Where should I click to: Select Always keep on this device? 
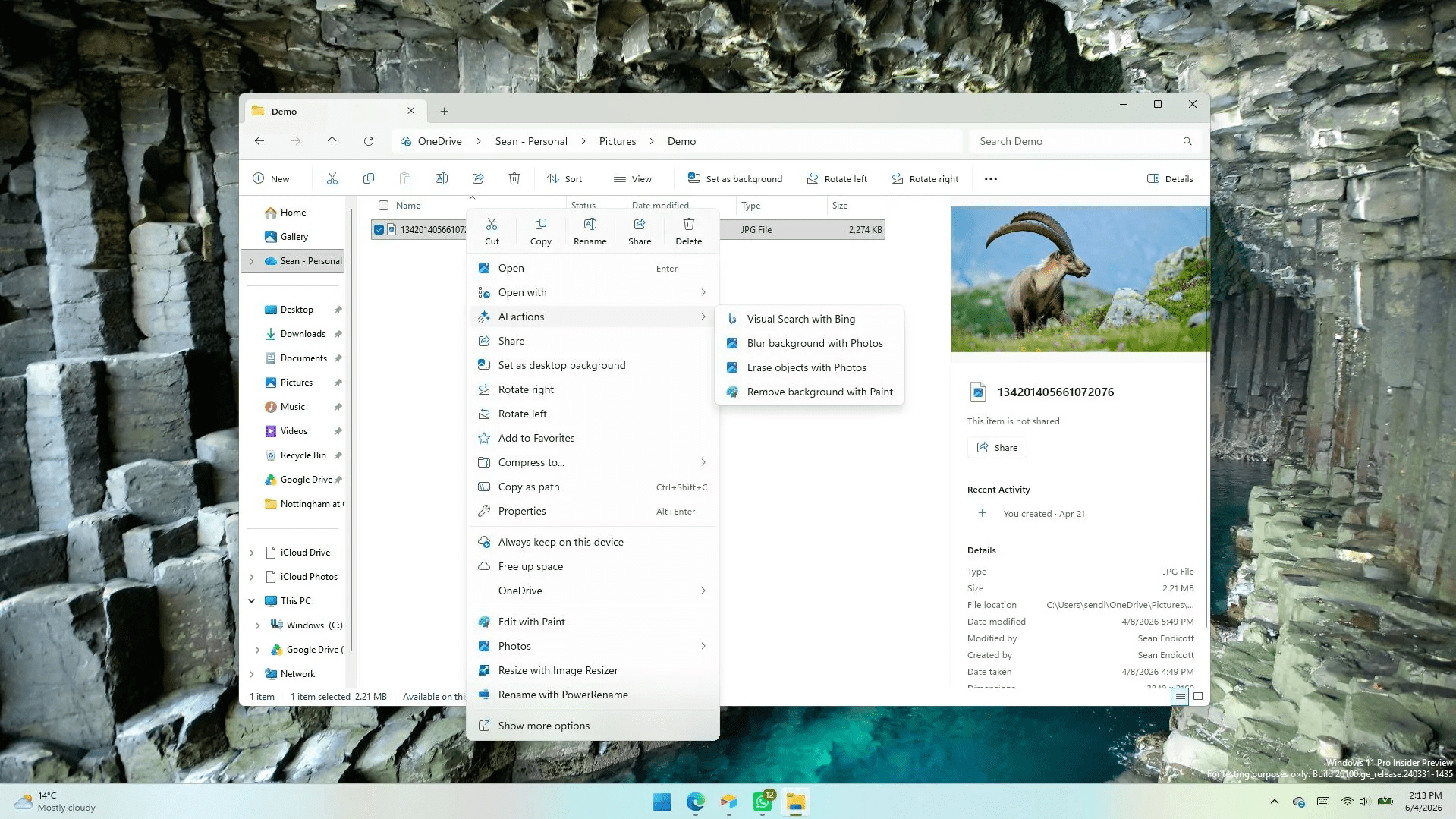click(593, 542)
